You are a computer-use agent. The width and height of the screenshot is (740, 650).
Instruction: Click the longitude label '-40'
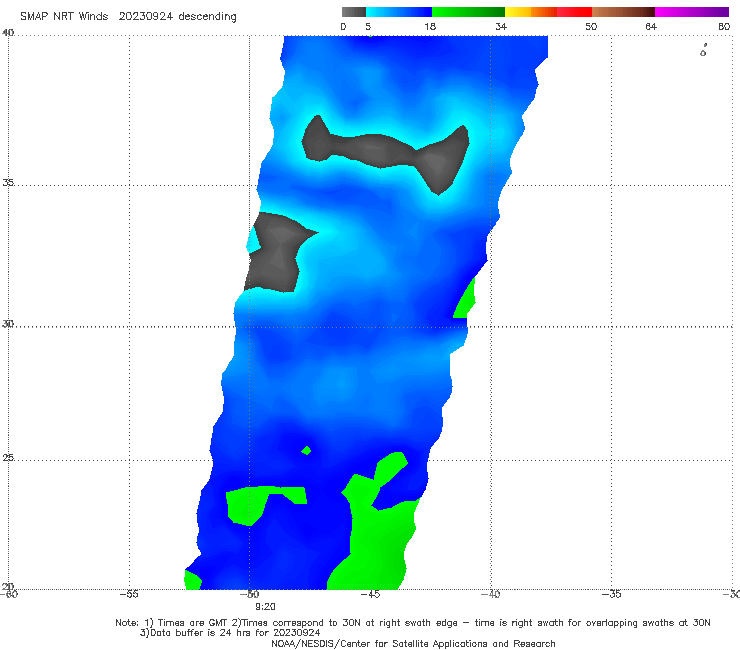(491, 594)
